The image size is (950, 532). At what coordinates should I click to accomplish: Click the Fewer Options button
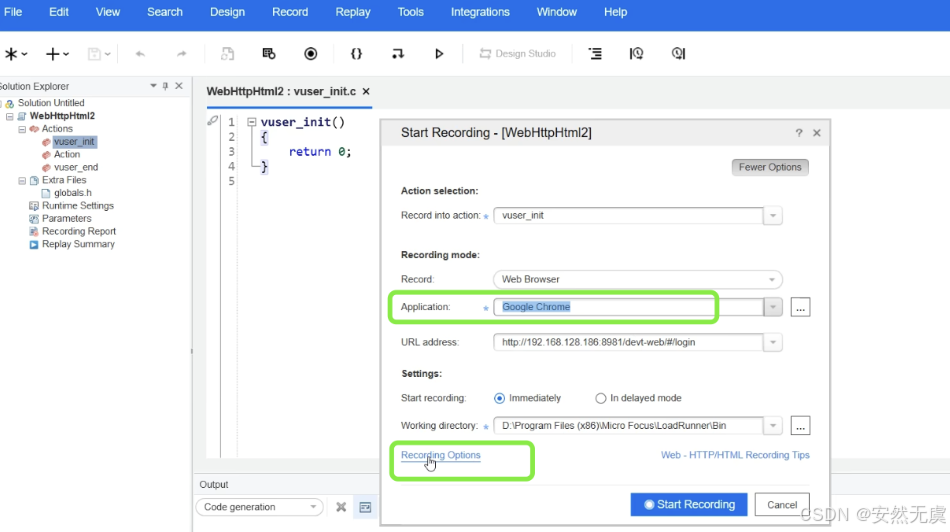pyautogui.click(x=770, y=167)
